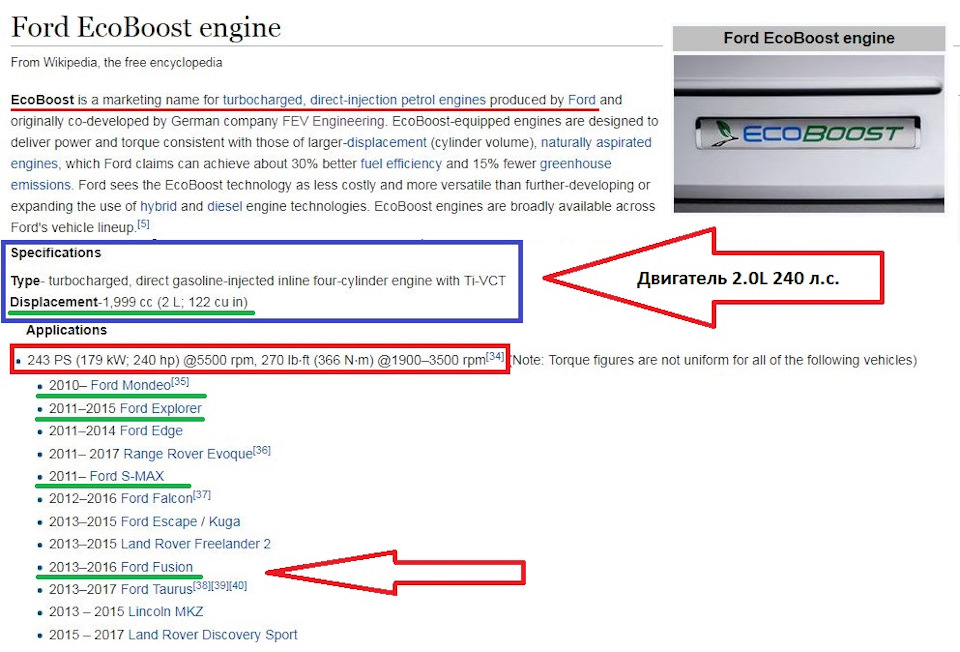
Task: Click 'From Wikipedia, the free encyclopedia'
Action: (116, 62)
